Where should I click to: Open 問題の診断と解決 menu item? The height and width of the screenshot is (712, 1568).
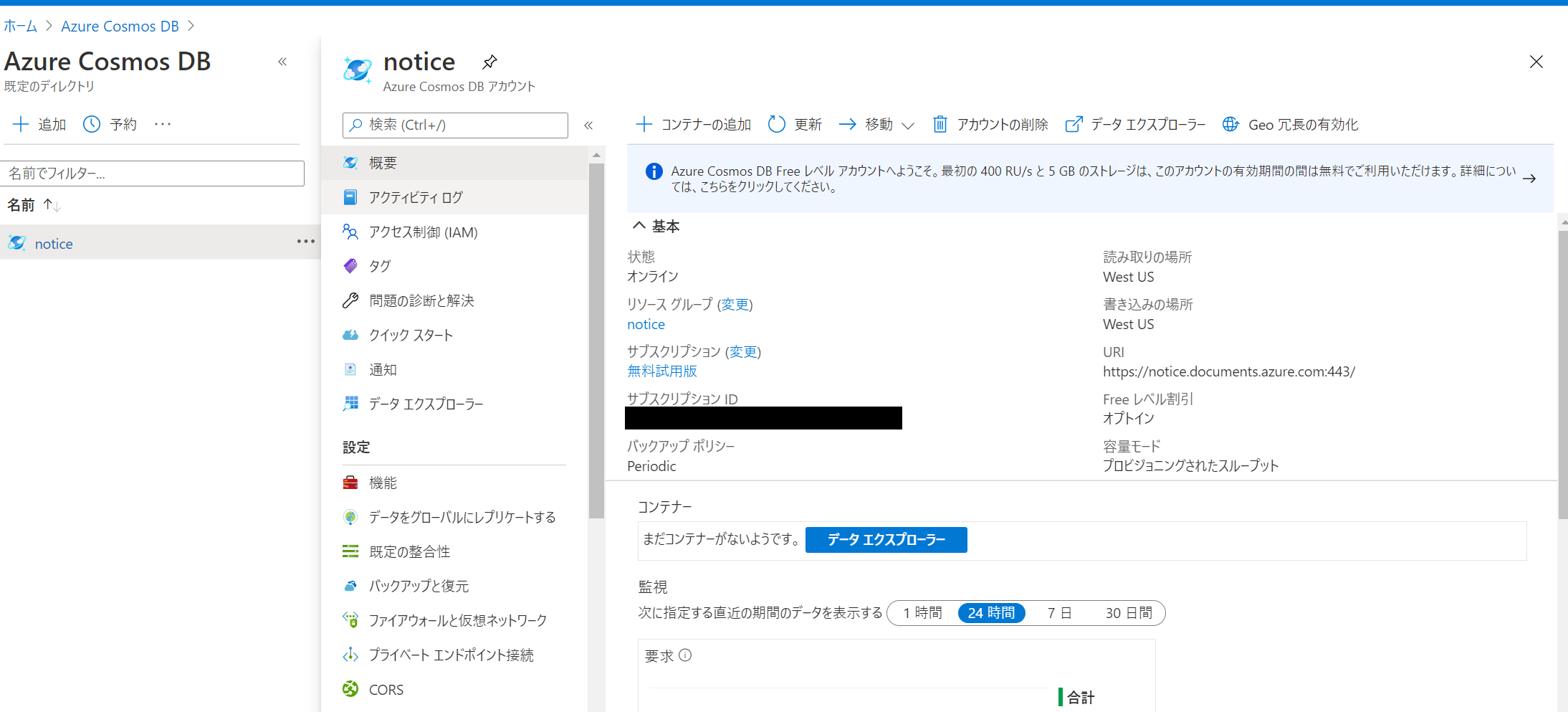coord(454,300)
